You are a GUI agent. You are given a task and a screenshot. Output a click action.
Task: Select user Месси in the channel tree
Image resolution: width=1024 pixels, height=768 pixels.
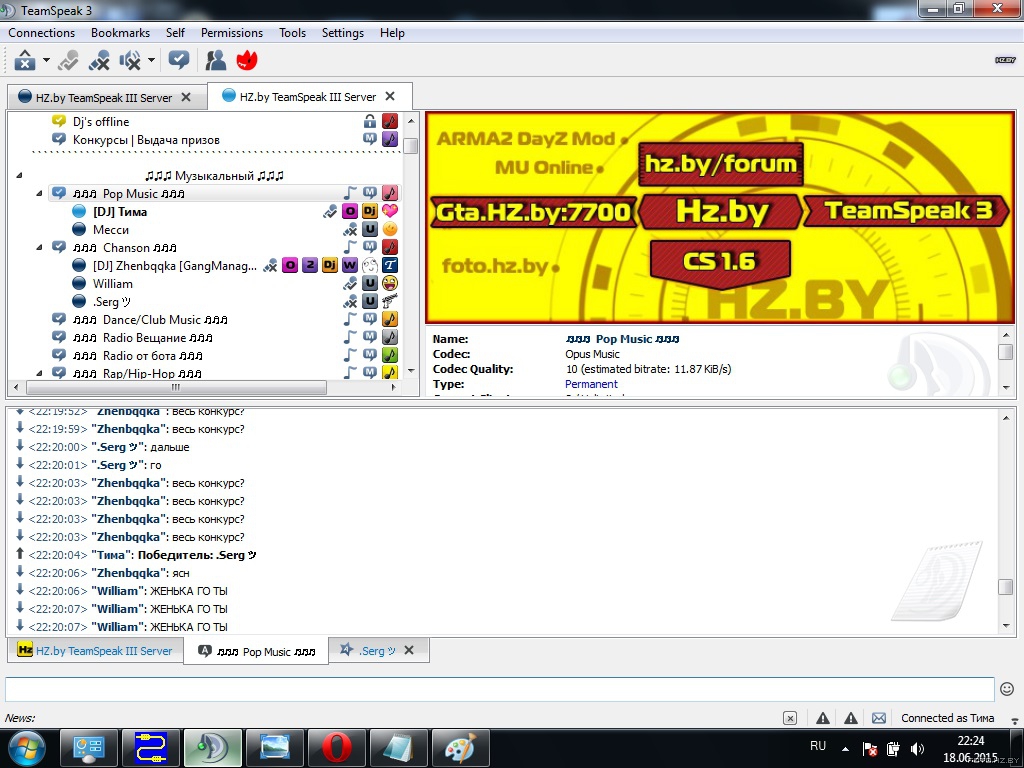tap(110, 230)
